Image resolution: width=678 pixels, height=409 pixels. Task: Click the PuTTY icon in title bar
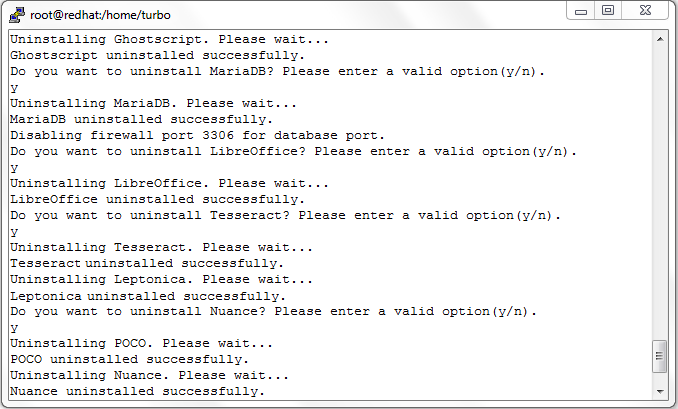click(x=16, y=15)
